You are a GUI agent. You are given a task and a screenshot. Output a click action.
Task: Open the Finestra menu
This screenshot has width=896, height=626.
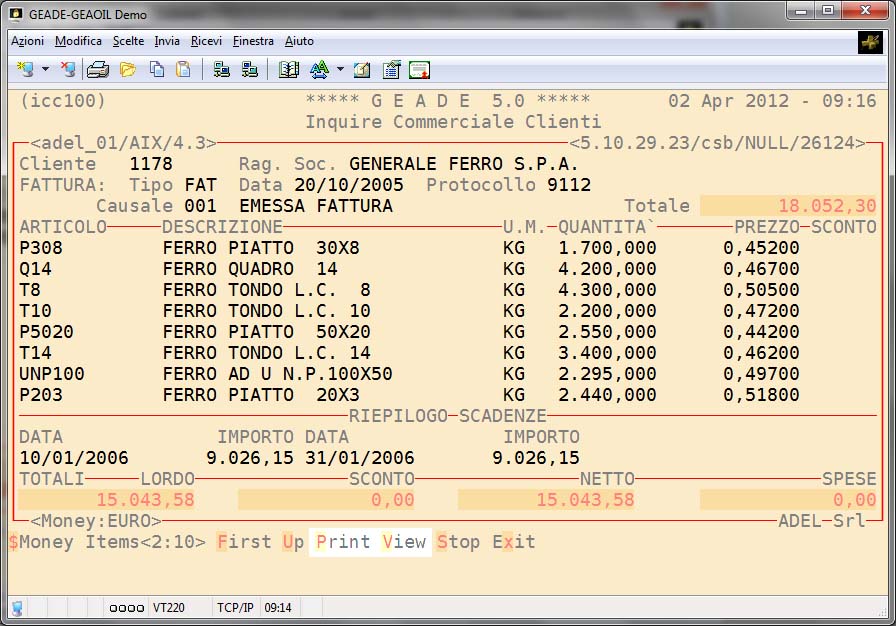click(x=253, y=41)
